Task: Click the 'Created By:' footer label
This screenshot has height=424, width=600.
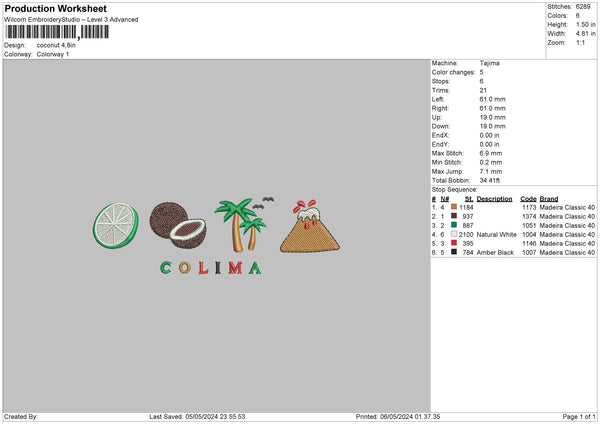Action: click(x=21, y=417)
